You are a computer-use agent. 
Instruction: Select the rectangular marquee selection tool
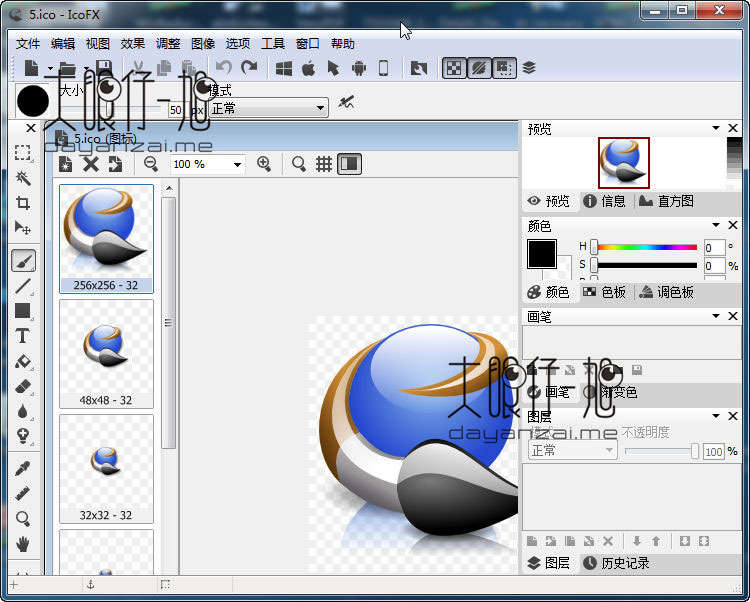[x=22, y=153]
